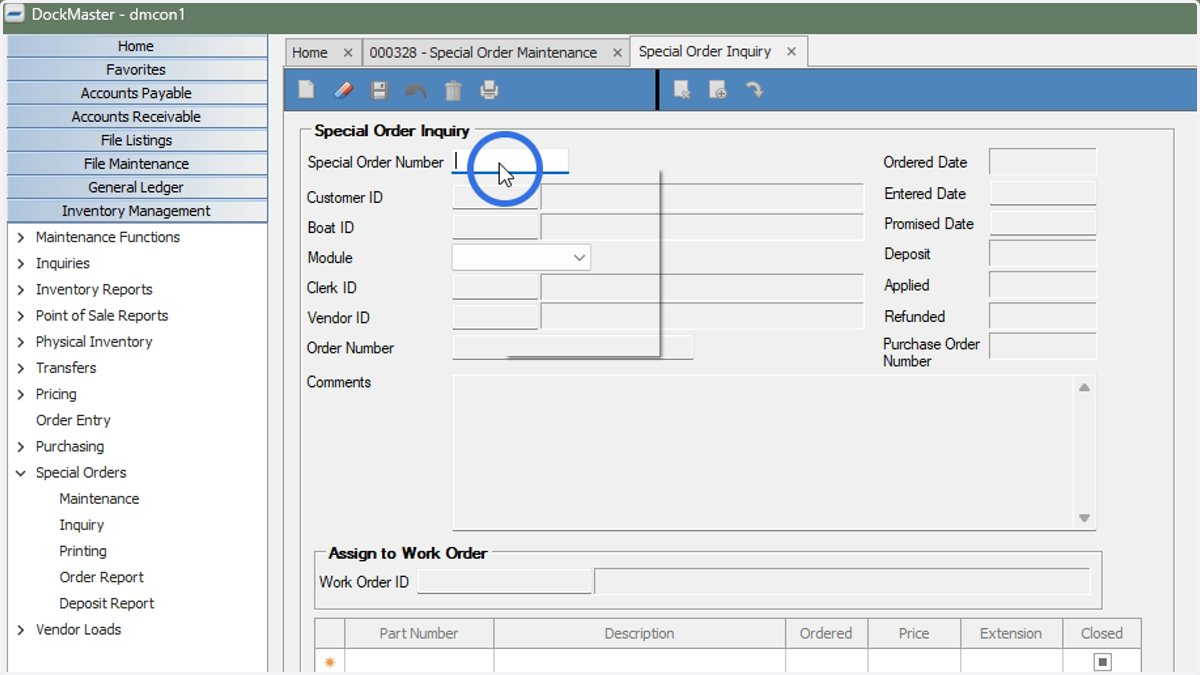1200x675 pixels.
Task: Open the File Maintenance section
Action: point(137,164)
